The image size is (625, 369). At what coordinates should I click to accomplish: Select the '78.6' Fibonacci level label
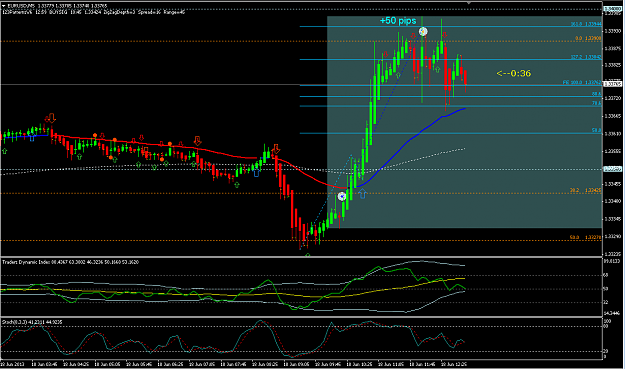point(596,104)
